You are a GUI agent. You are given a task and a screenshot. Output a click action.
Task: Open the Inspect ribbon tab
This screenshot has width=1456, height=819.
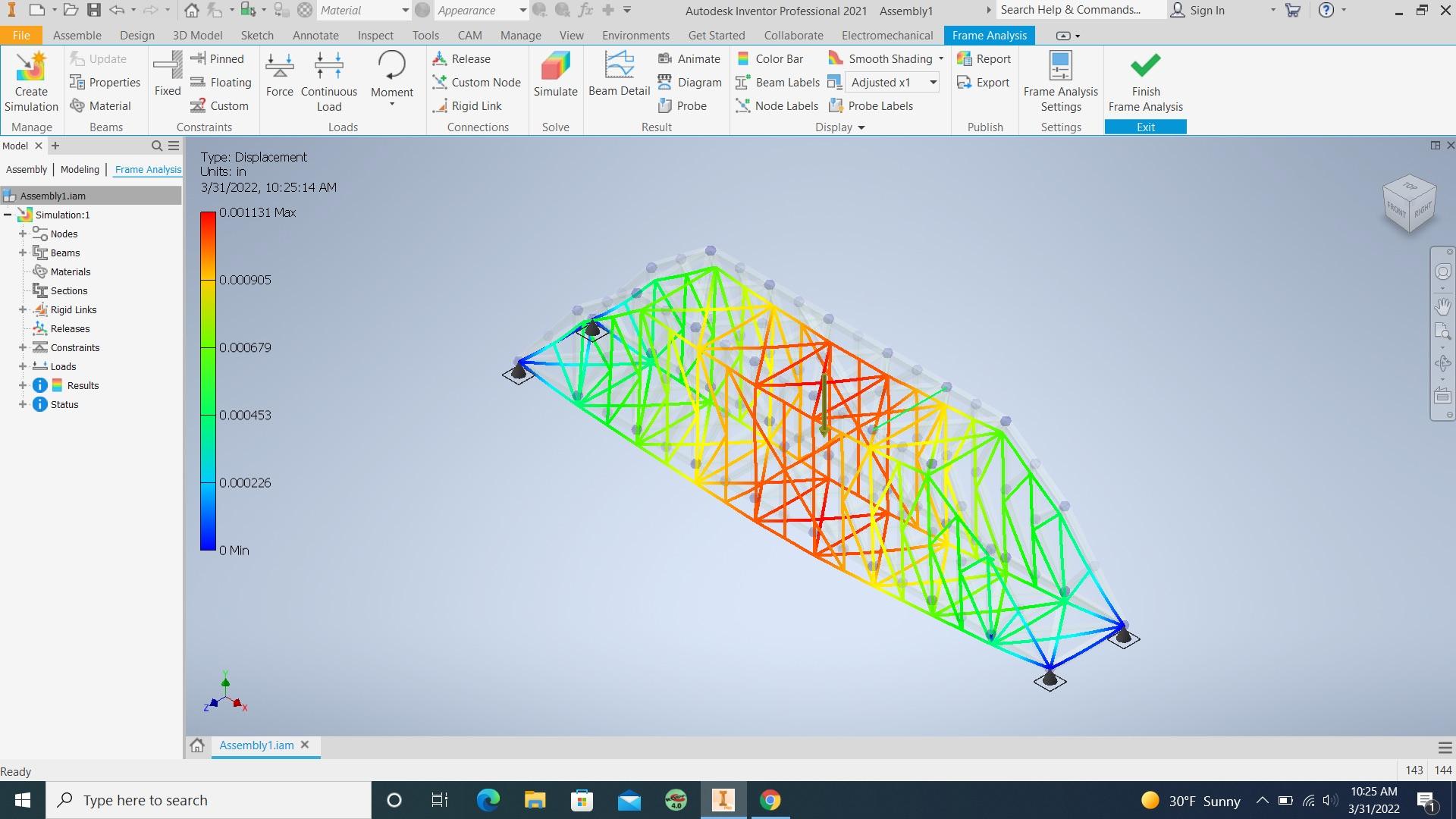coord(375,35)
